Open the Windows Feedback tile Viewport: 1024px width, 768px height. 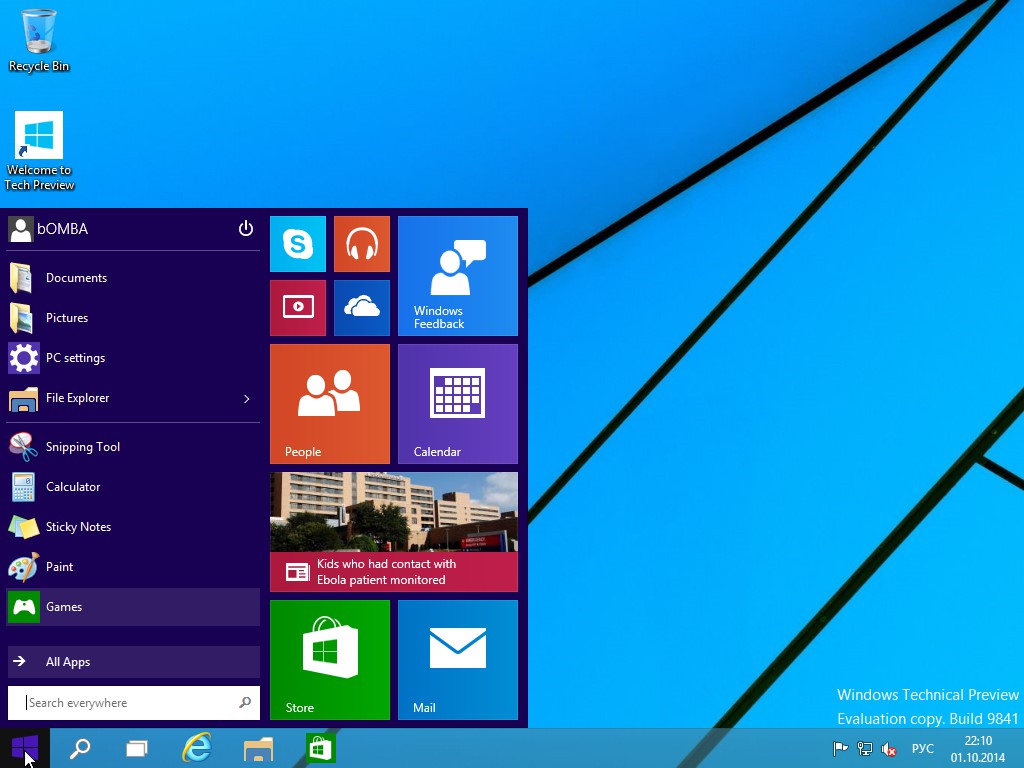click(458, 276)
